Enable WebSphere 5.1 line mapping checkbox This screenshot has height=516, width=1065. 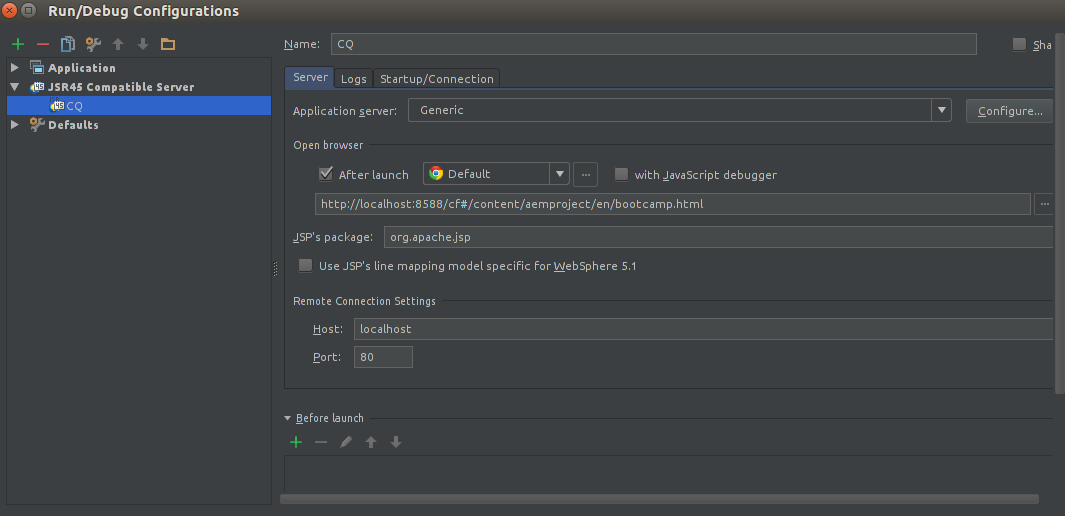(306, 265)
